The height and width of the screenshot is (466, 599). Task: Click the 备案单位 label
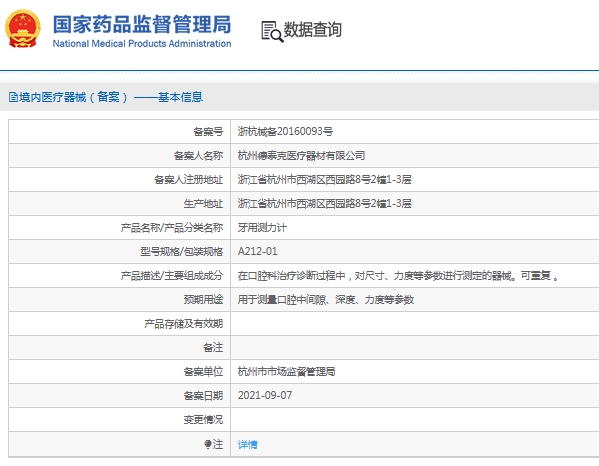203,372
